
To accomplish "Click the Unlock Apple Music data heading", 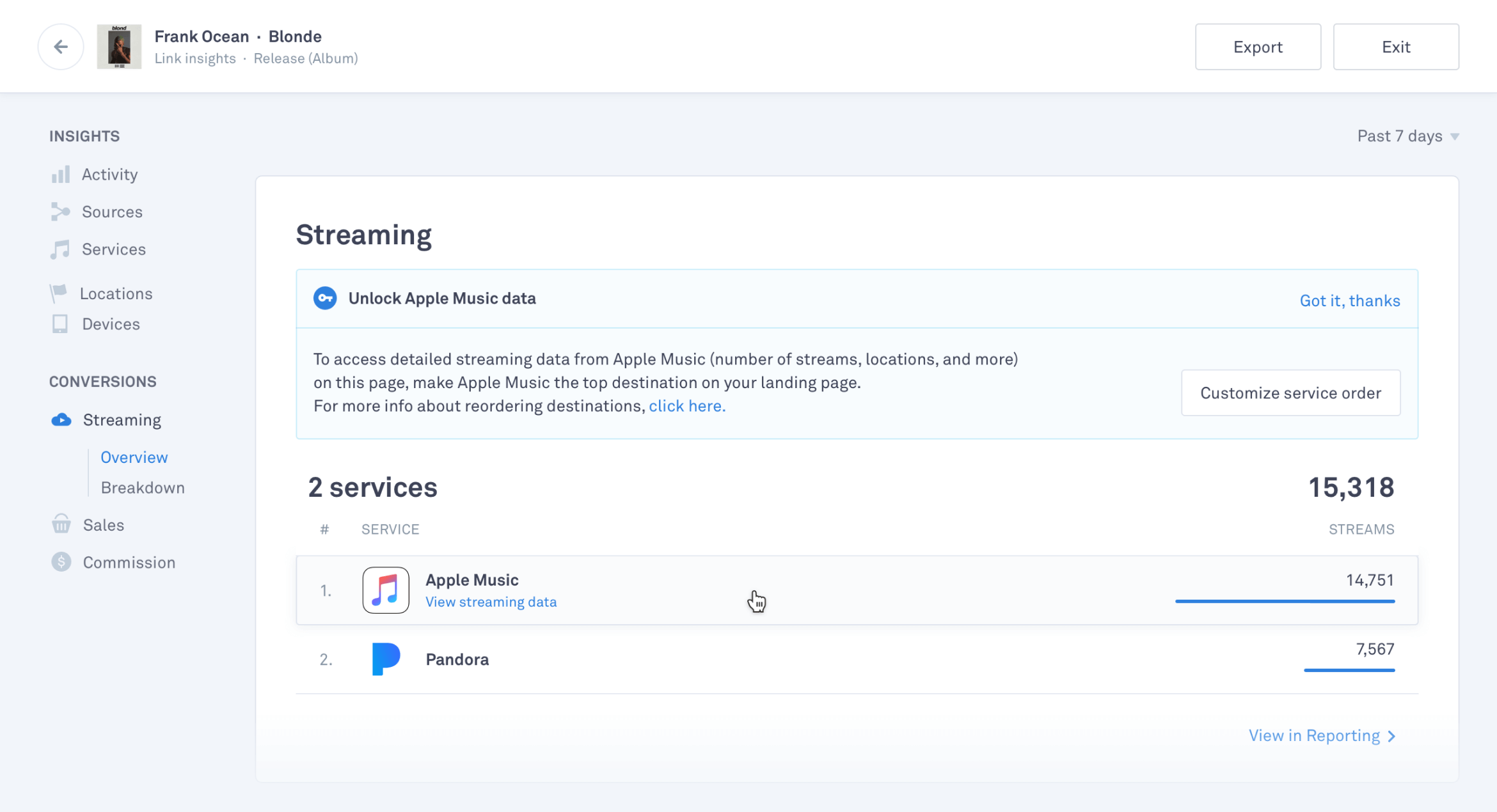I will point(442,299).
